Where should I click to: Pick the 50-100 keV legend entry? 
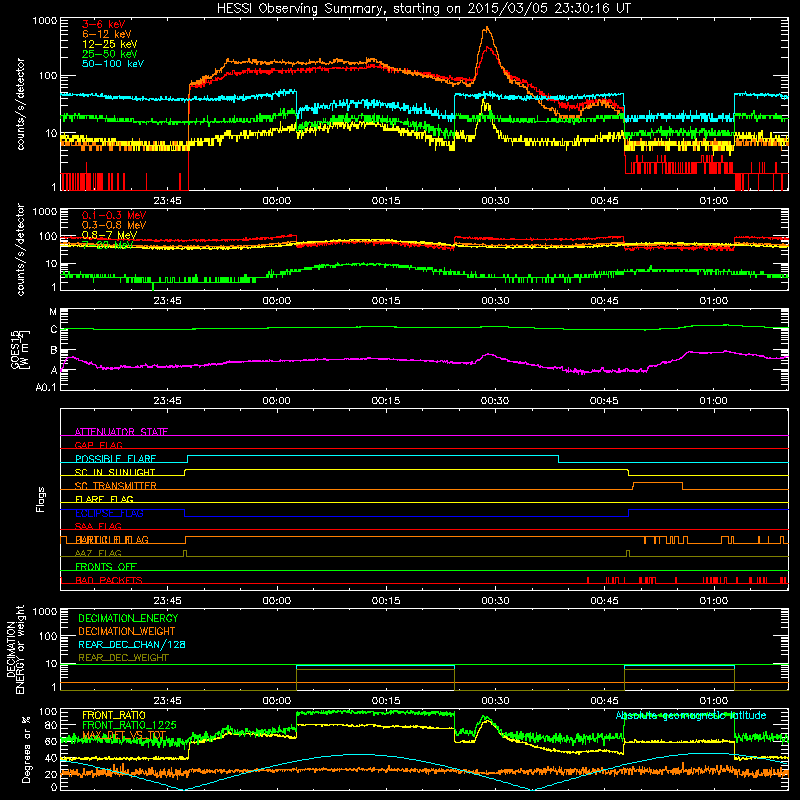[113, 63]
